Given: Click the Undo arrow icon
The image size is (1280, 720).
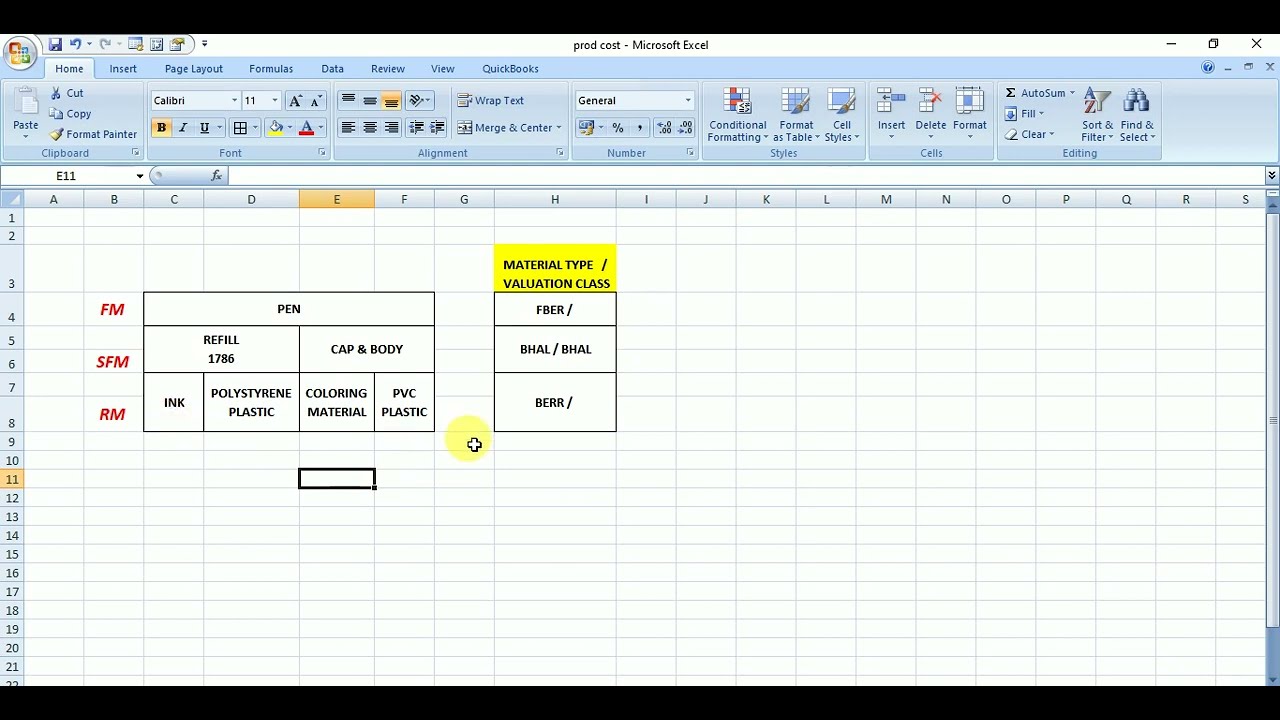Looking at the screenshot, I should pyautogui.click(x=75, y=44).
